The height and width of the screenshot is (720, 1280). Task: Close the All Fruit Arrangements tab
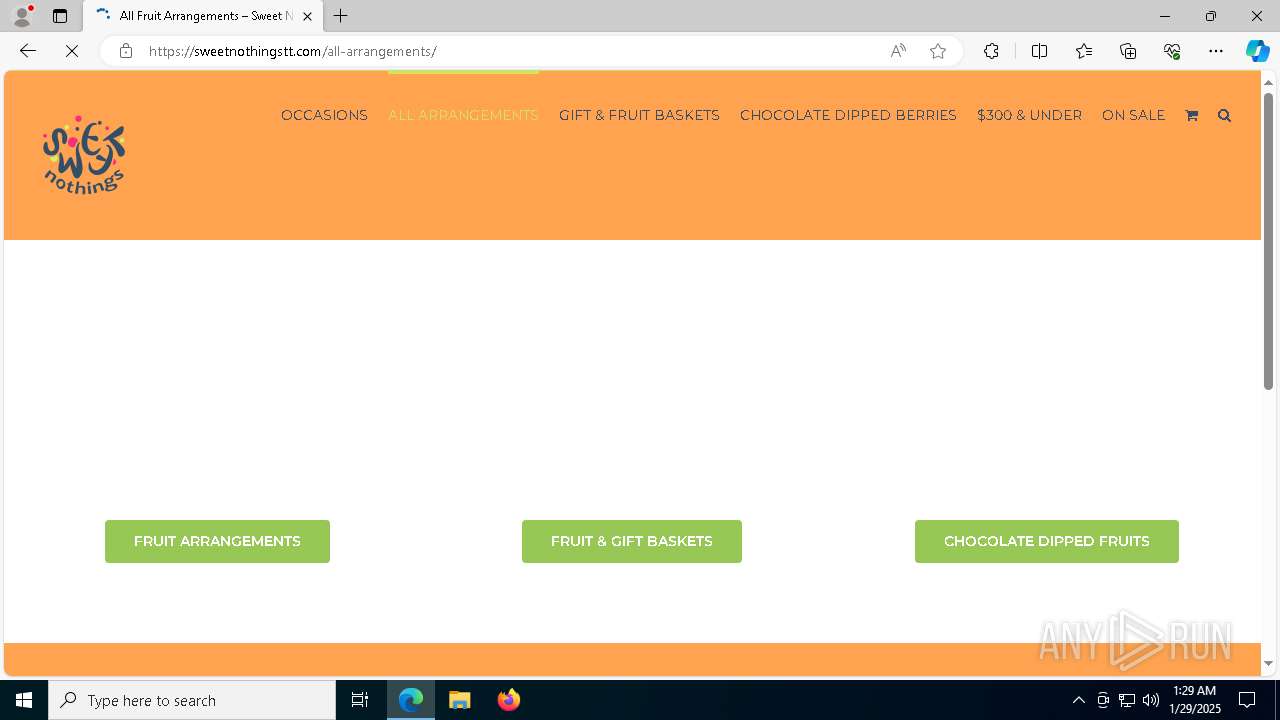(307, 16)
